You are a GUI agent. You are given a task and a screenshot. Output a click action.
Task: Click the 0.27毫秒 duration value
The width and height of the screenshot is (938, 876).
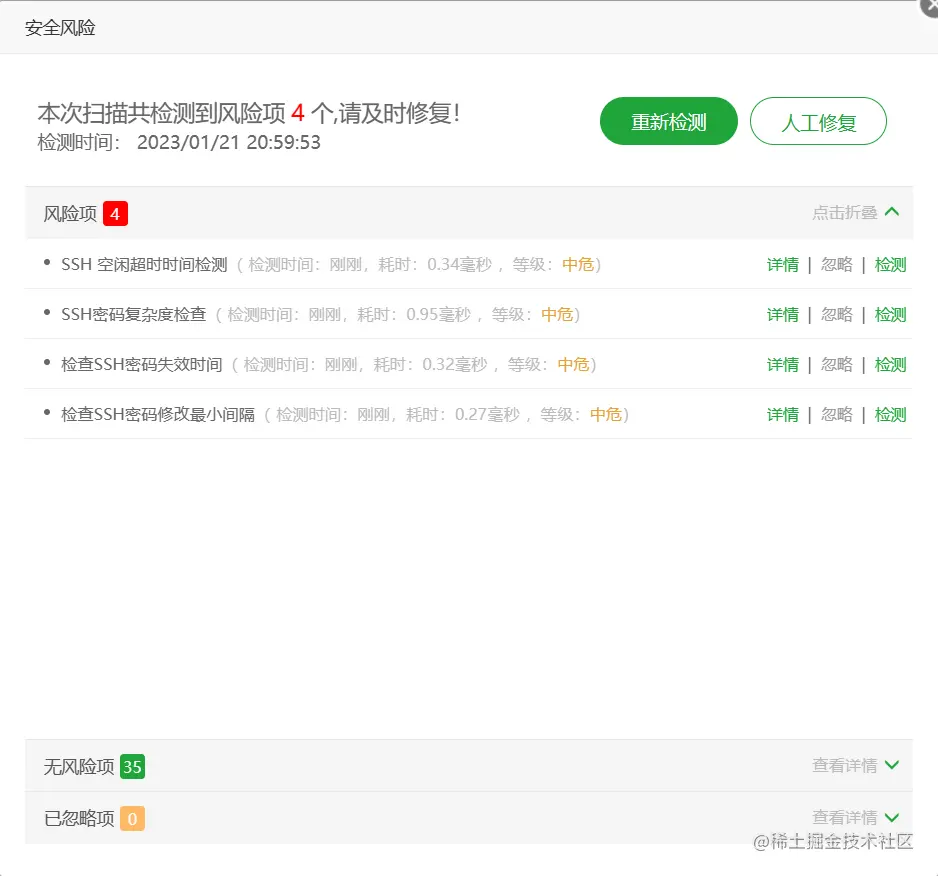pos(487,415)
